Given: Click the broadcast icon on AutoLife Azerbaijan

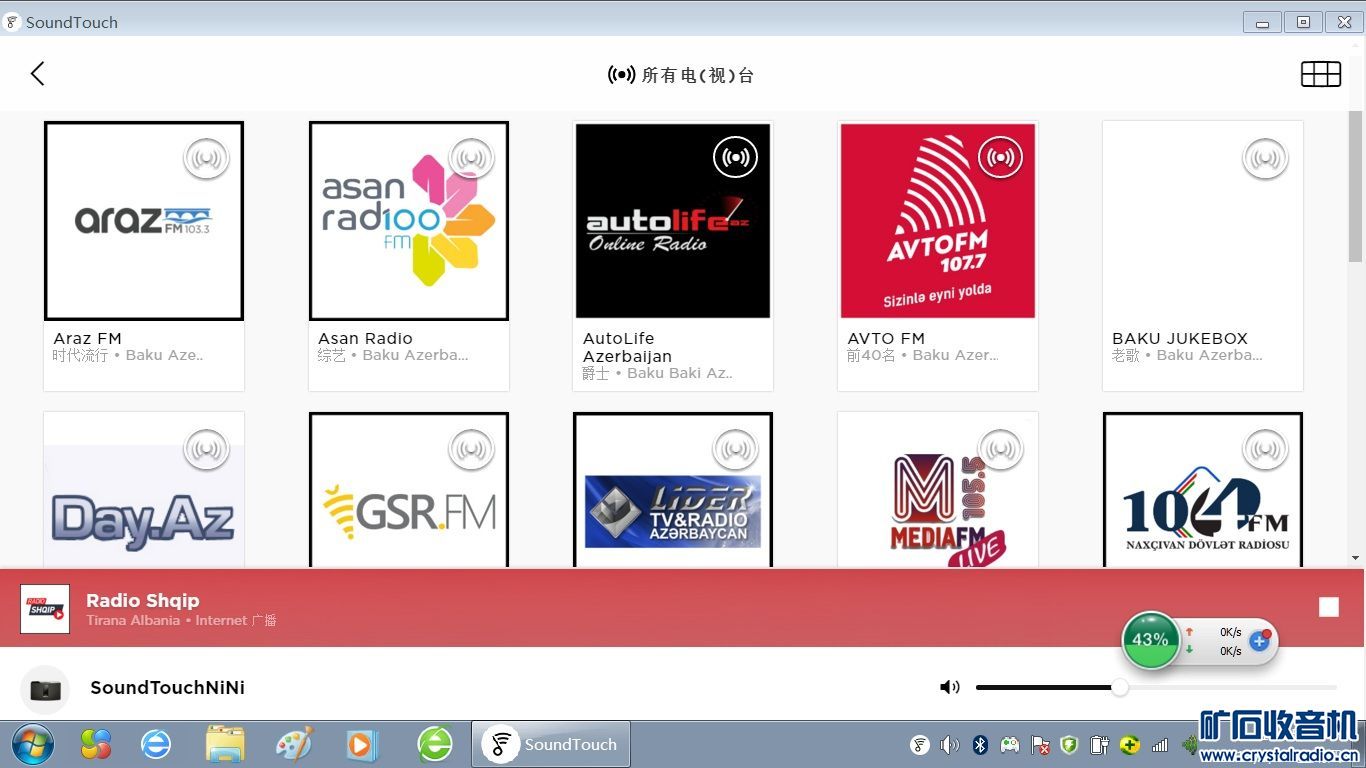Looking at the screenshot, I should point(736,158).
